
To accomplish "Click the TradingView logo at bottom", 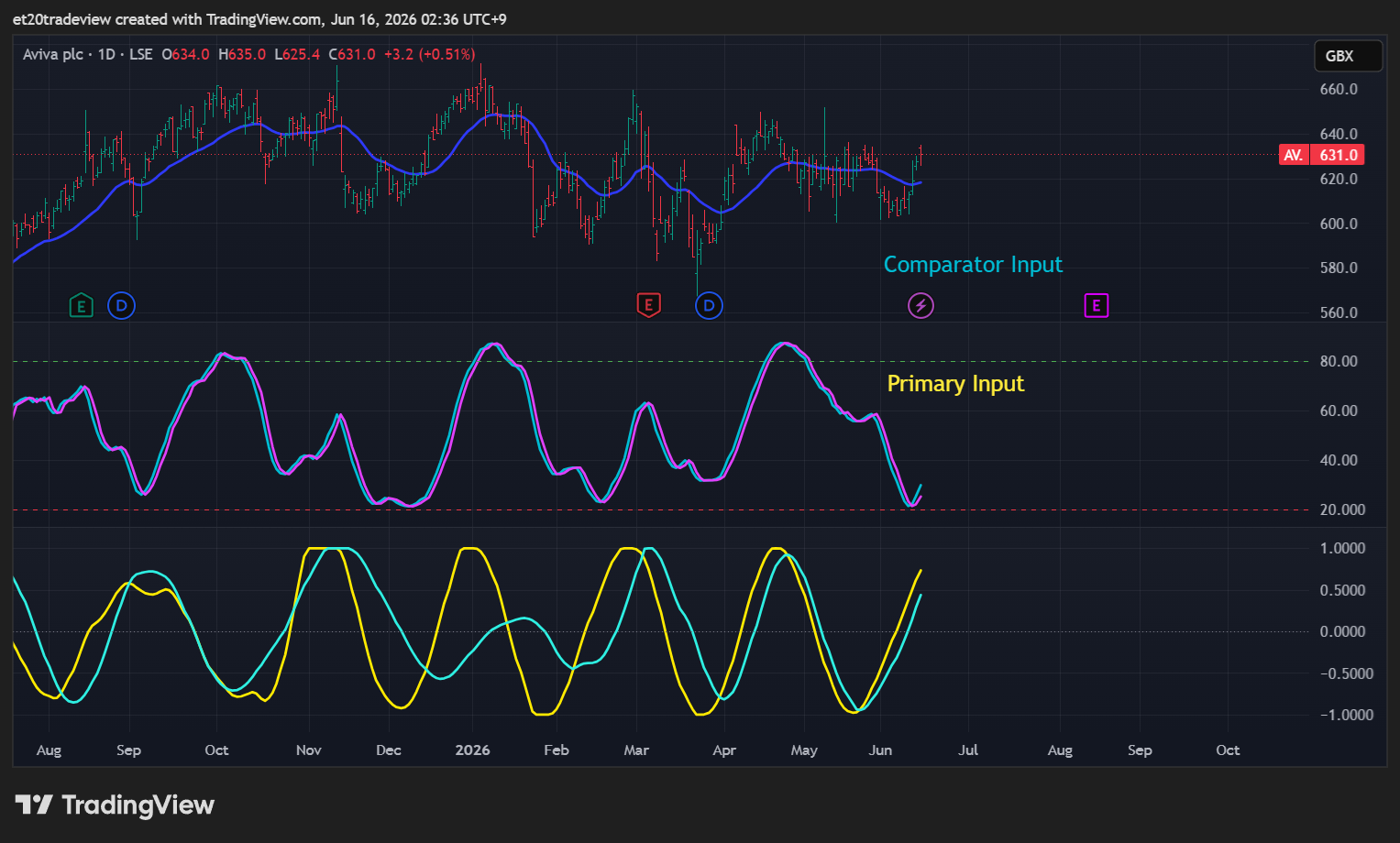I will (115, 805).
